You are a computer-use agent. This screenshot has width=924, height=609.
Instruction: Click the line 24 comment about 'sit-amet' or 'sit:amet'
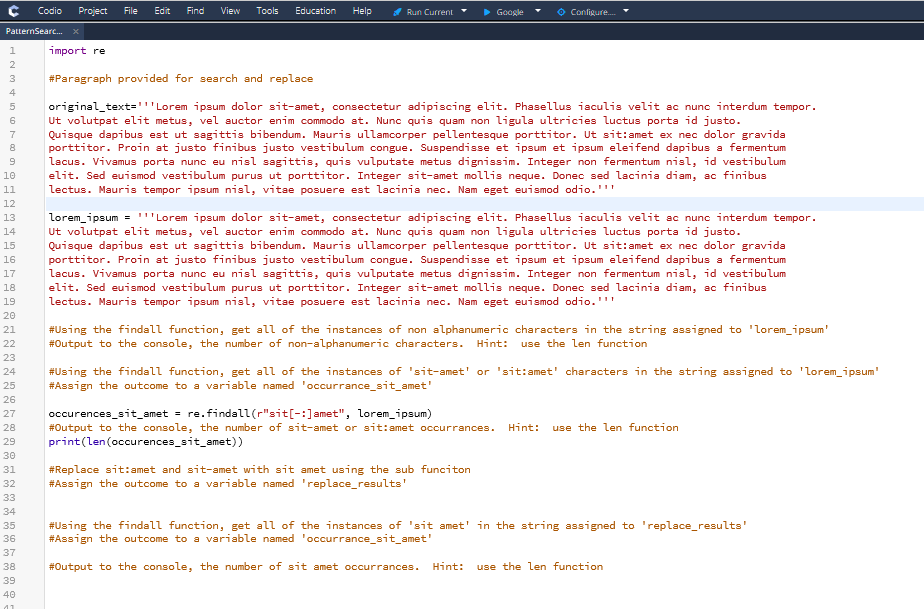point(464,371)
